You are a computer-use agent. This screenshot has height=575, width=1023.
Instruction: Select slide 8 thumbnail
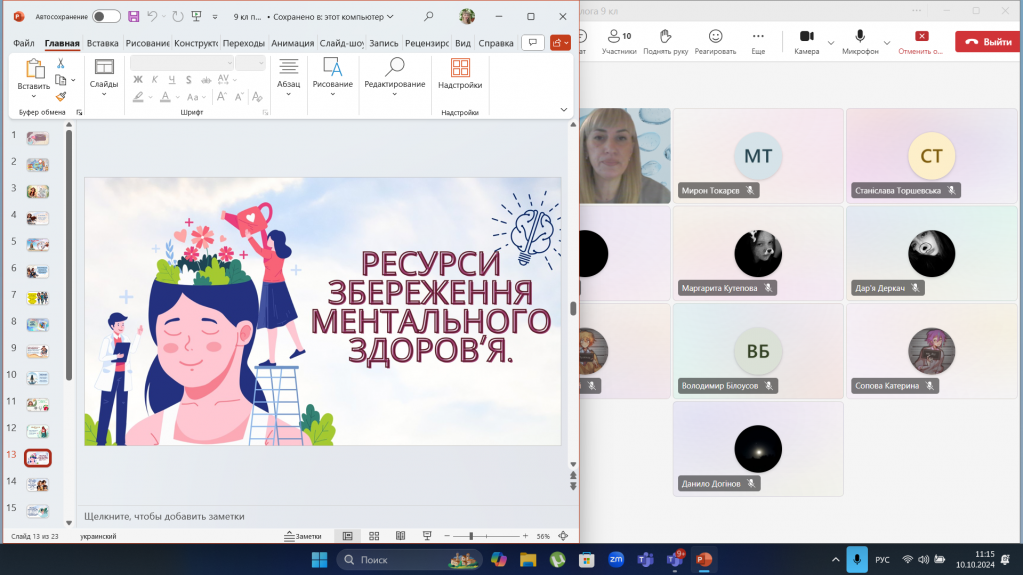click(37, 324)
